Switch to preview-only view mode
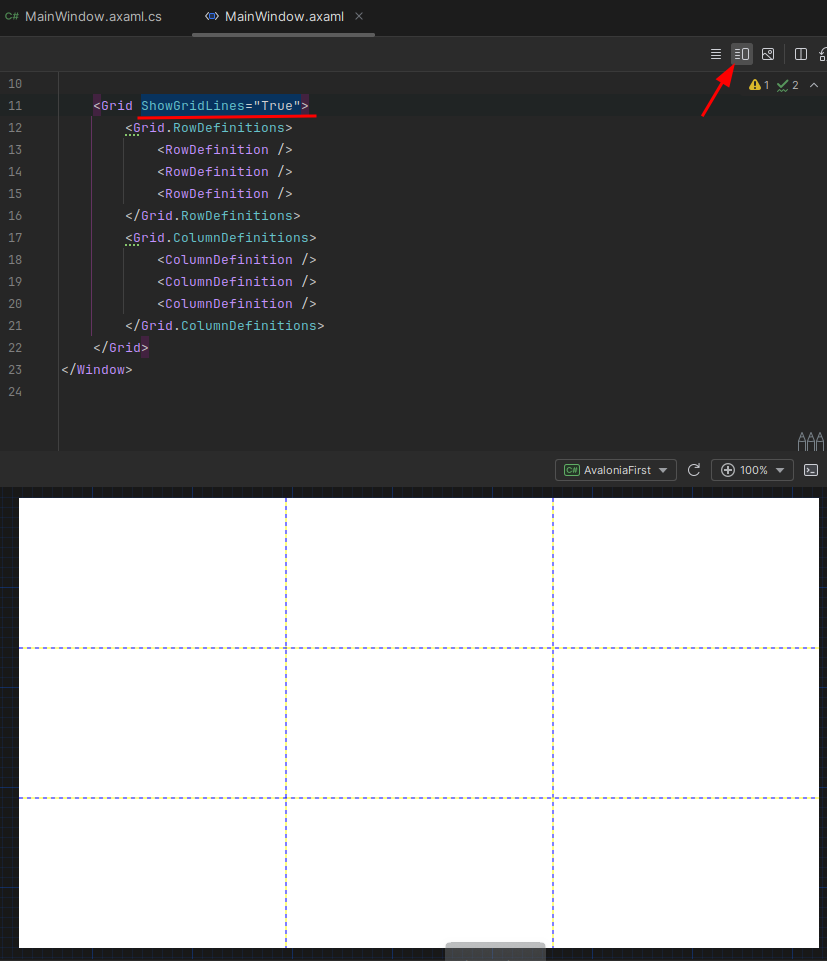Image resolution: width=827 pixels, height=961 pixels. [x=768, y=54]
